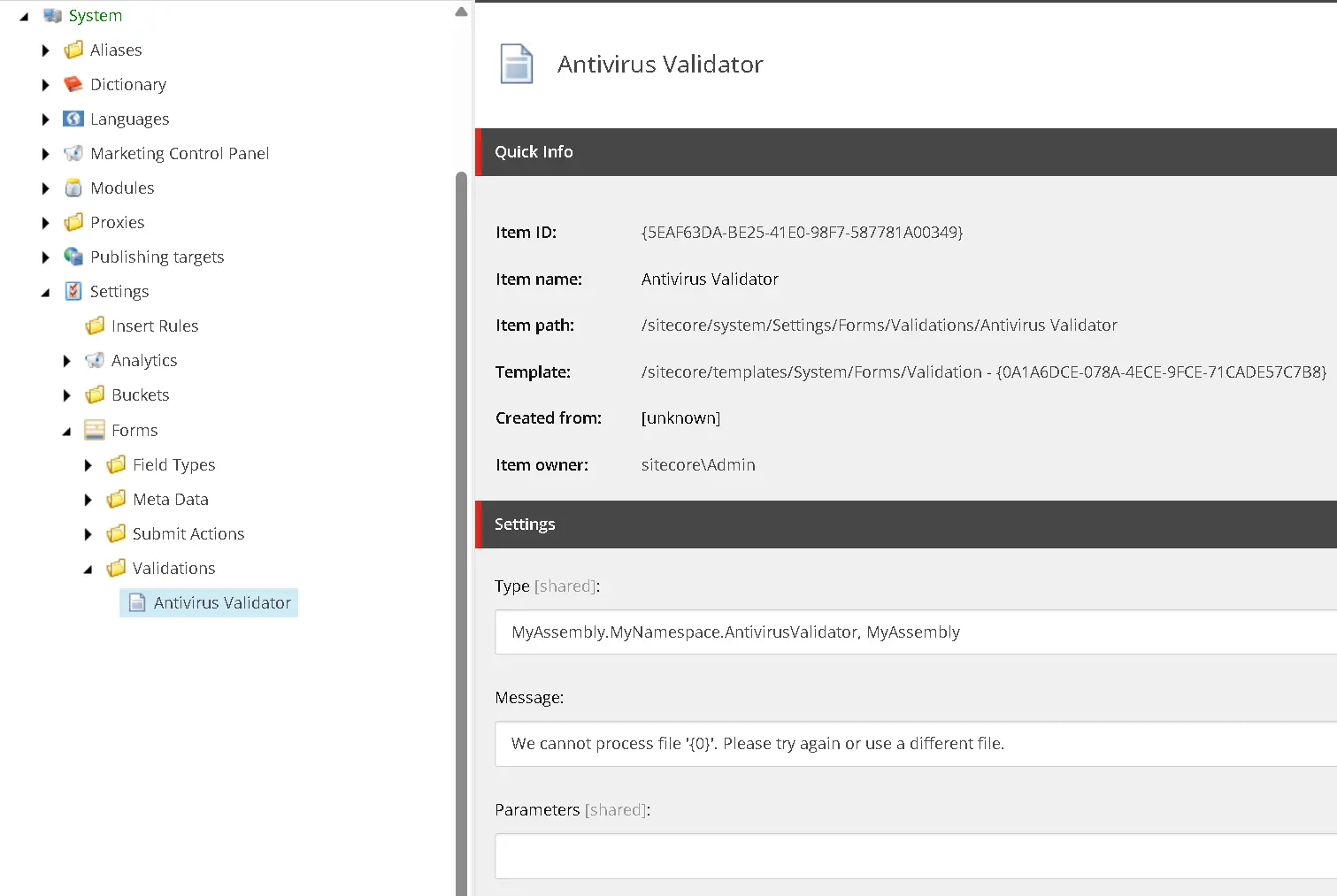Click the Antivirus Validator tree document icon
The image size is (1337, 896).
click(137, 603)
